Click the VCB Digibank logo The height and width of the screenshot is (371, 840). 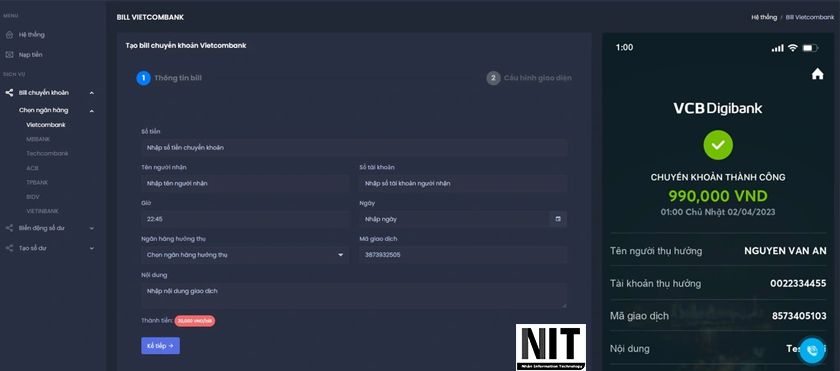pyautogui.click(x=718, y=108)
